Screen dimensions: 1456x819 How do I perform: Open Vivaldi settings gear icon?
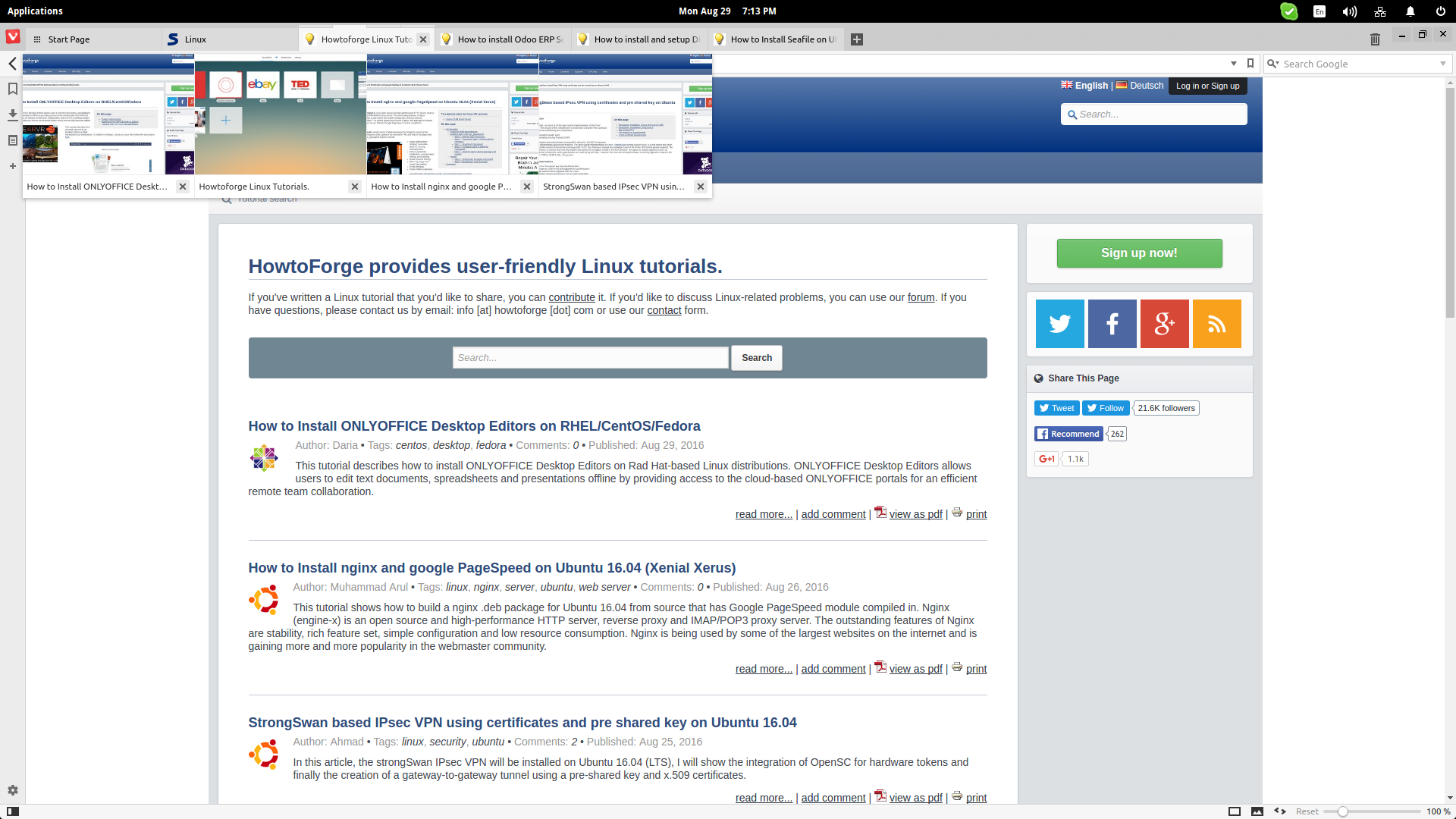(x=13, y=790)
